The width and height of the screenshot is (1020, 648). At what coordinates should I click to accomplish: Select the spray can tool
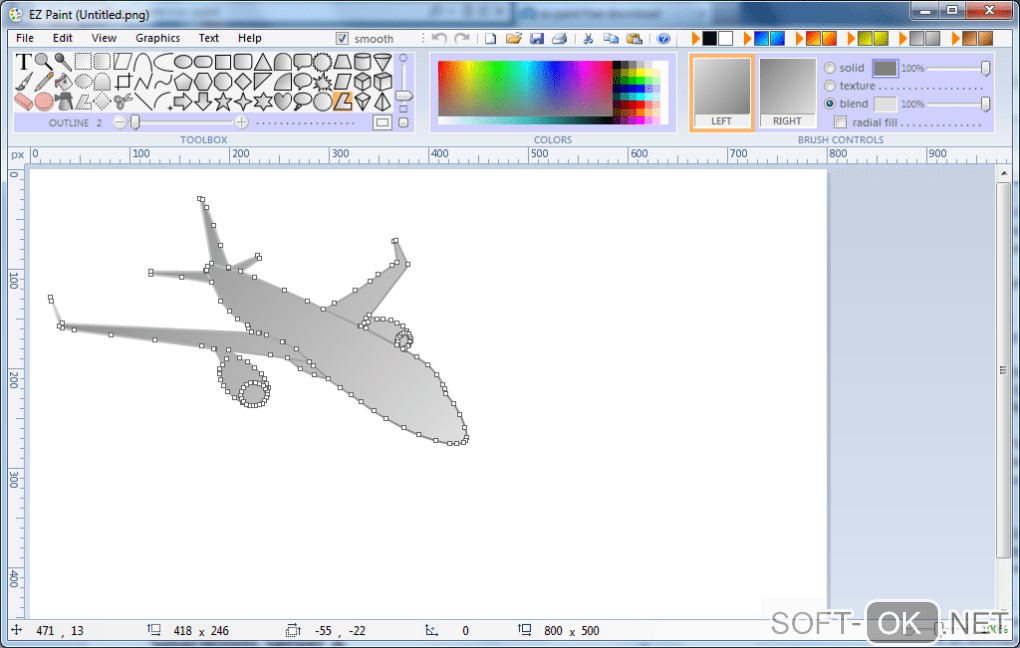pos(64,101)
